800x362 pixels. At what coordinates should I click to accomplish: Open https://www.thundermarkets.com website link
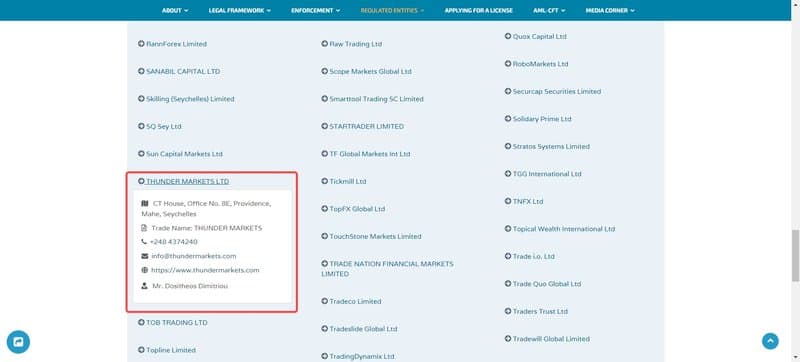pos(205,270)
